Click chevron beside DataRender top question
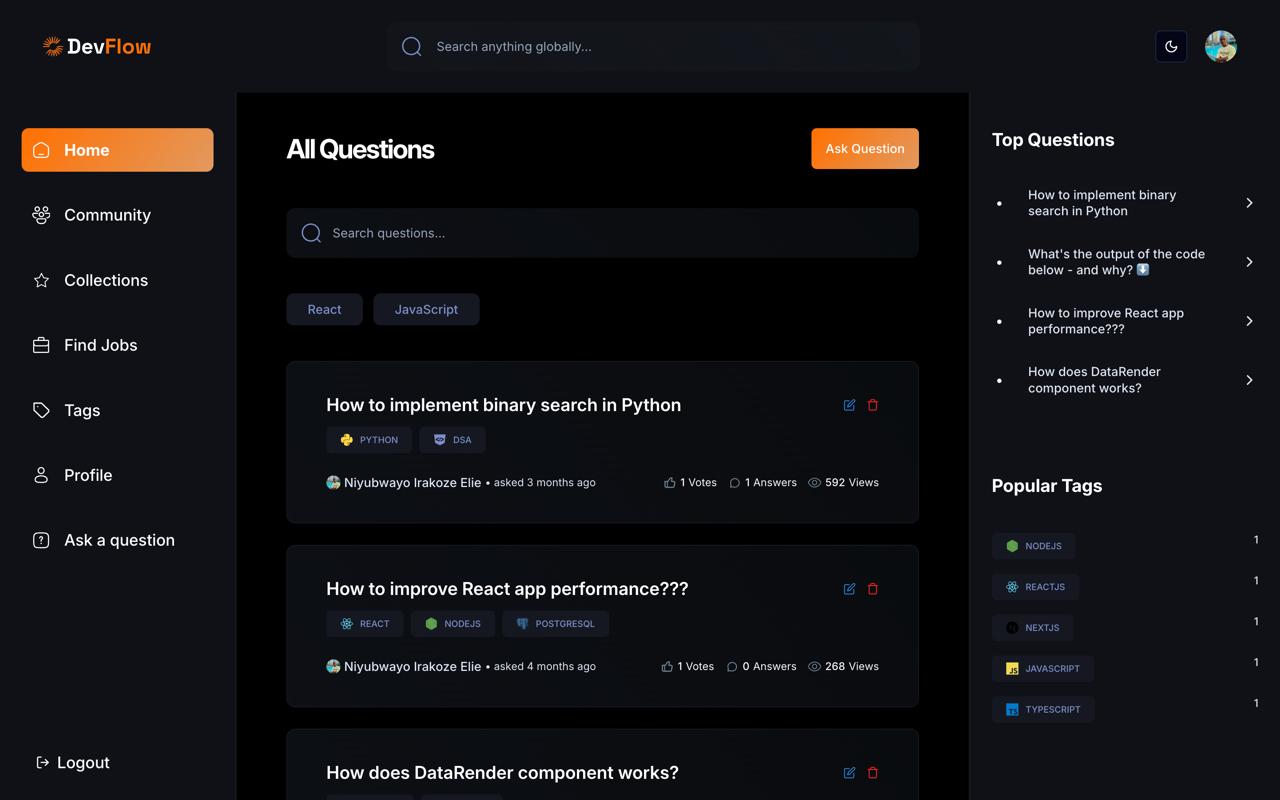The image size is (1280, 800). point(1249,380)
